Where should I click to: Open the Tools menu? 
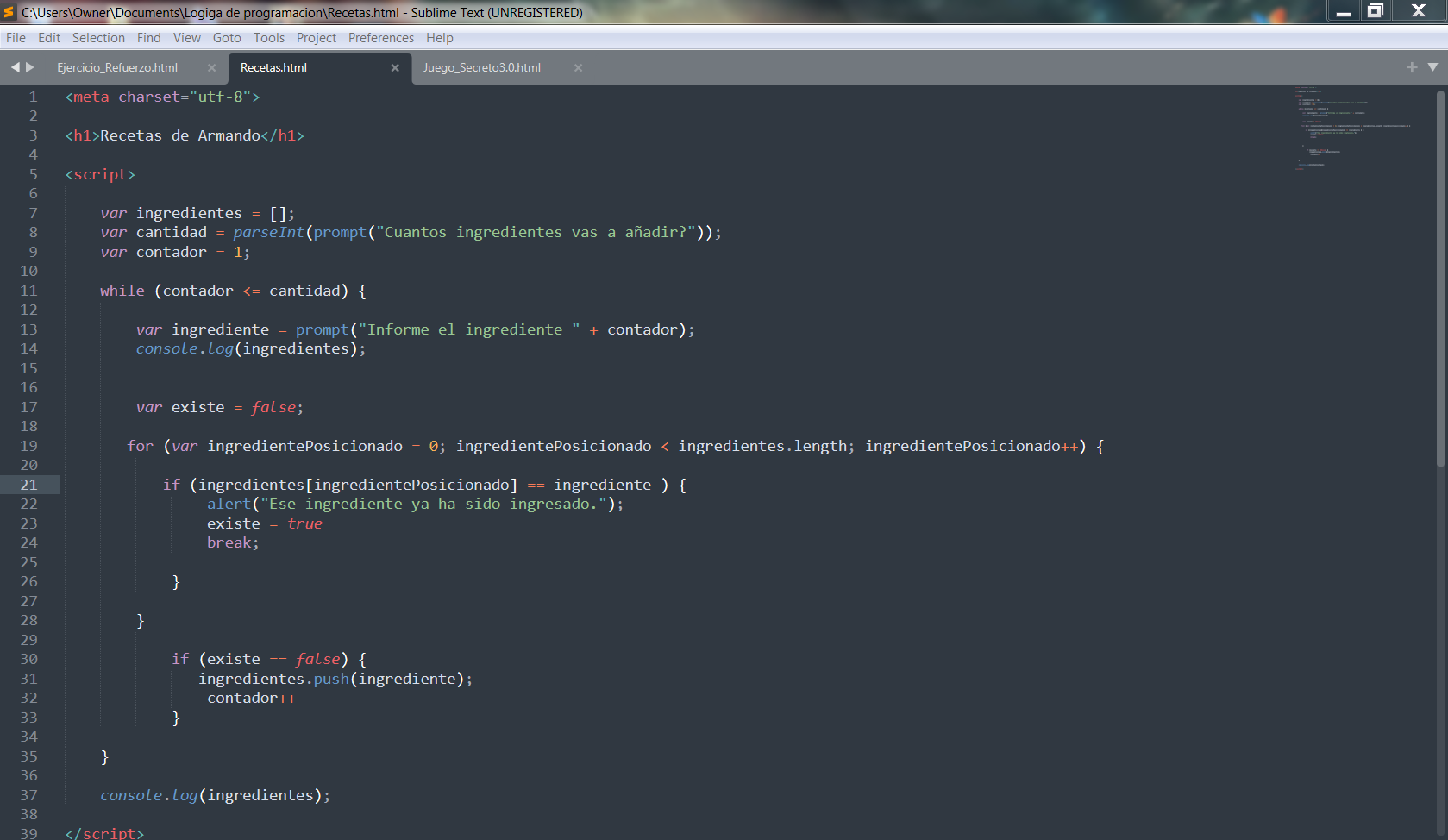[x=268, y=38]
